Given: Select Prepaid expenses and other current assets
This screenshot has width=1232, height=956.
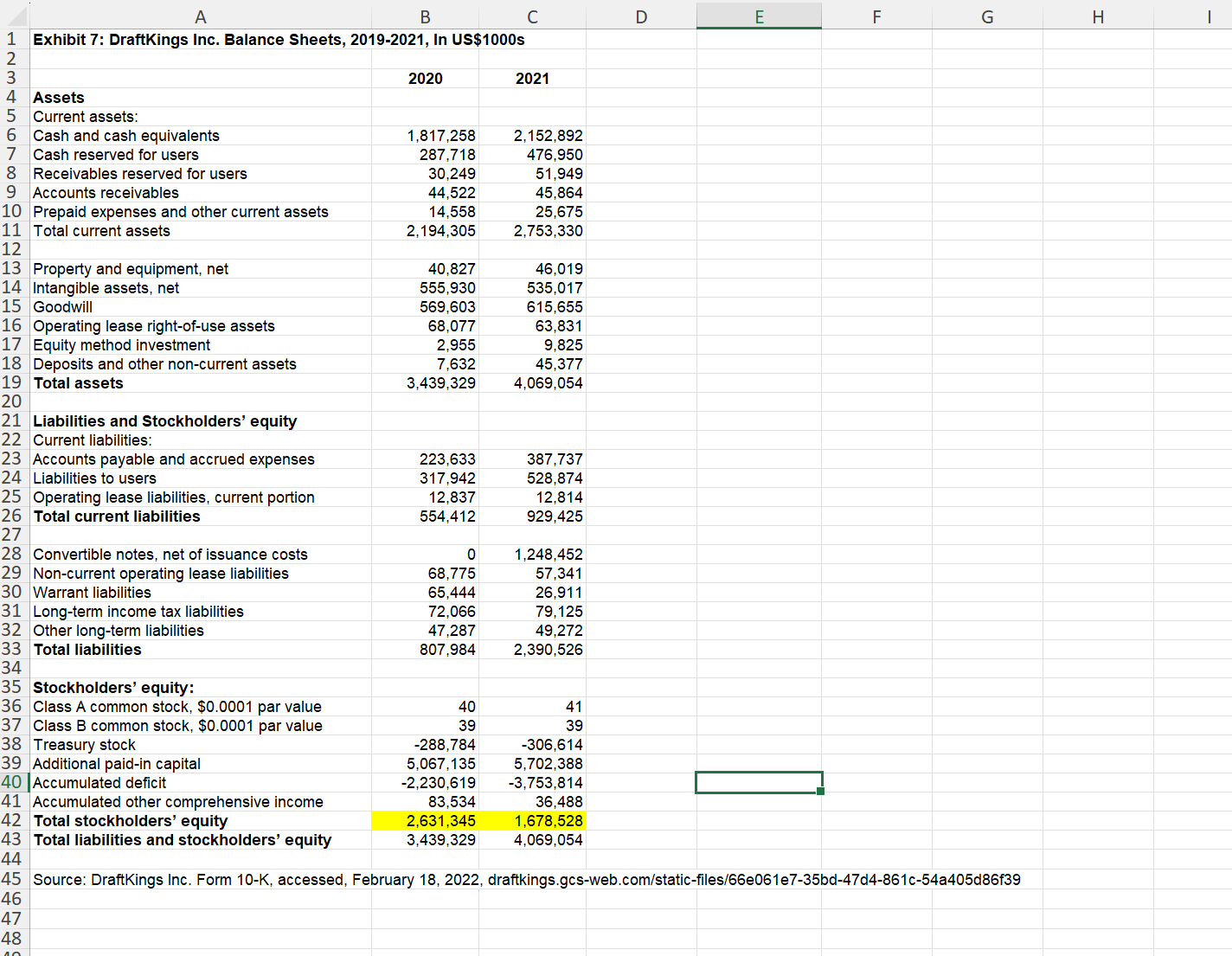Looking at the screenshot, I should (181, 212).
